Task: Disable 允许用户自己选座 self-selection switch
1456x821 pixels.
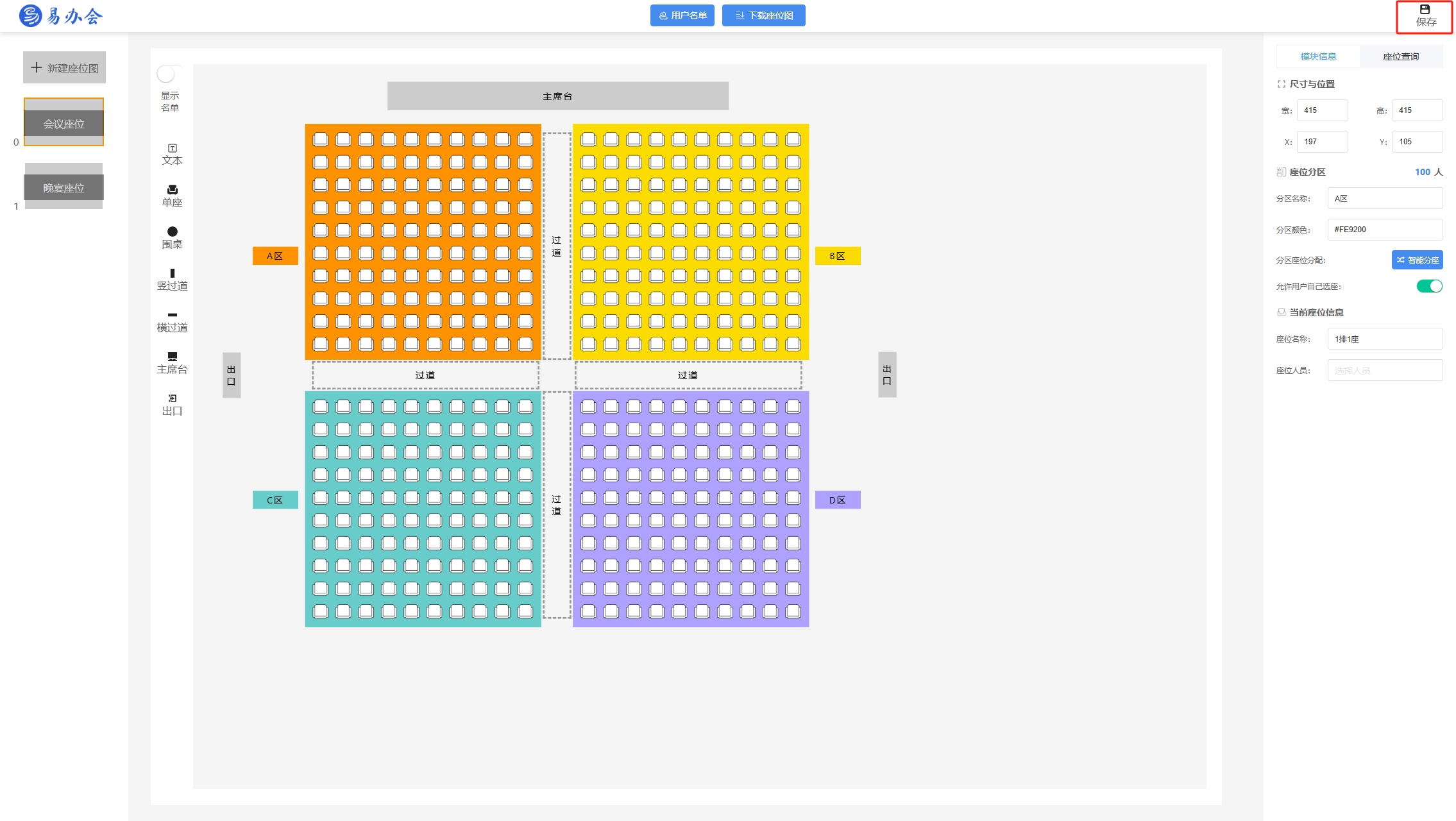Action: pyautogui.click(x=1429, y=286)
